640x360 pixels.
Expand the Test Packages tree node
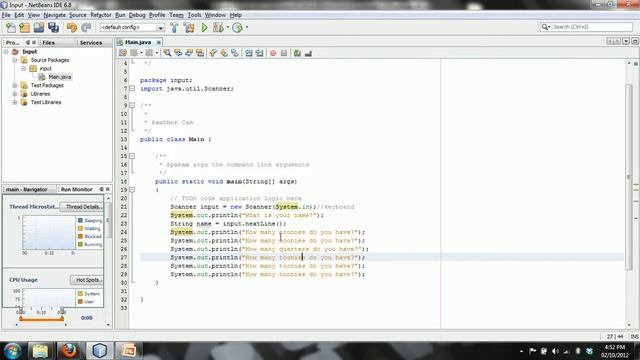point(15,85)
